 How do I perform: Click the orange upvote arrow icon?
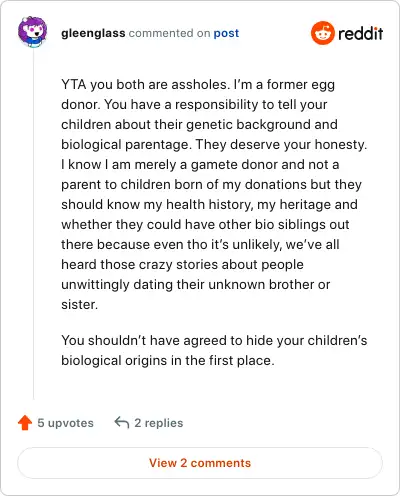[25, 423]
